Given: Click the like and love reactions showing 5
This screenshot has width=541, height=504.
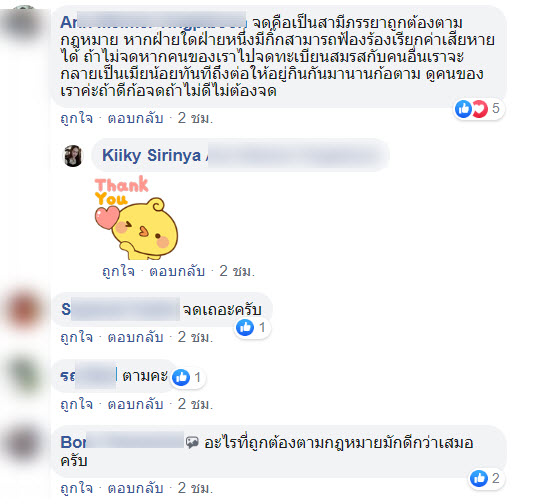Looking at the screenshot, I should pyautogui.click(x=479, y=109).
